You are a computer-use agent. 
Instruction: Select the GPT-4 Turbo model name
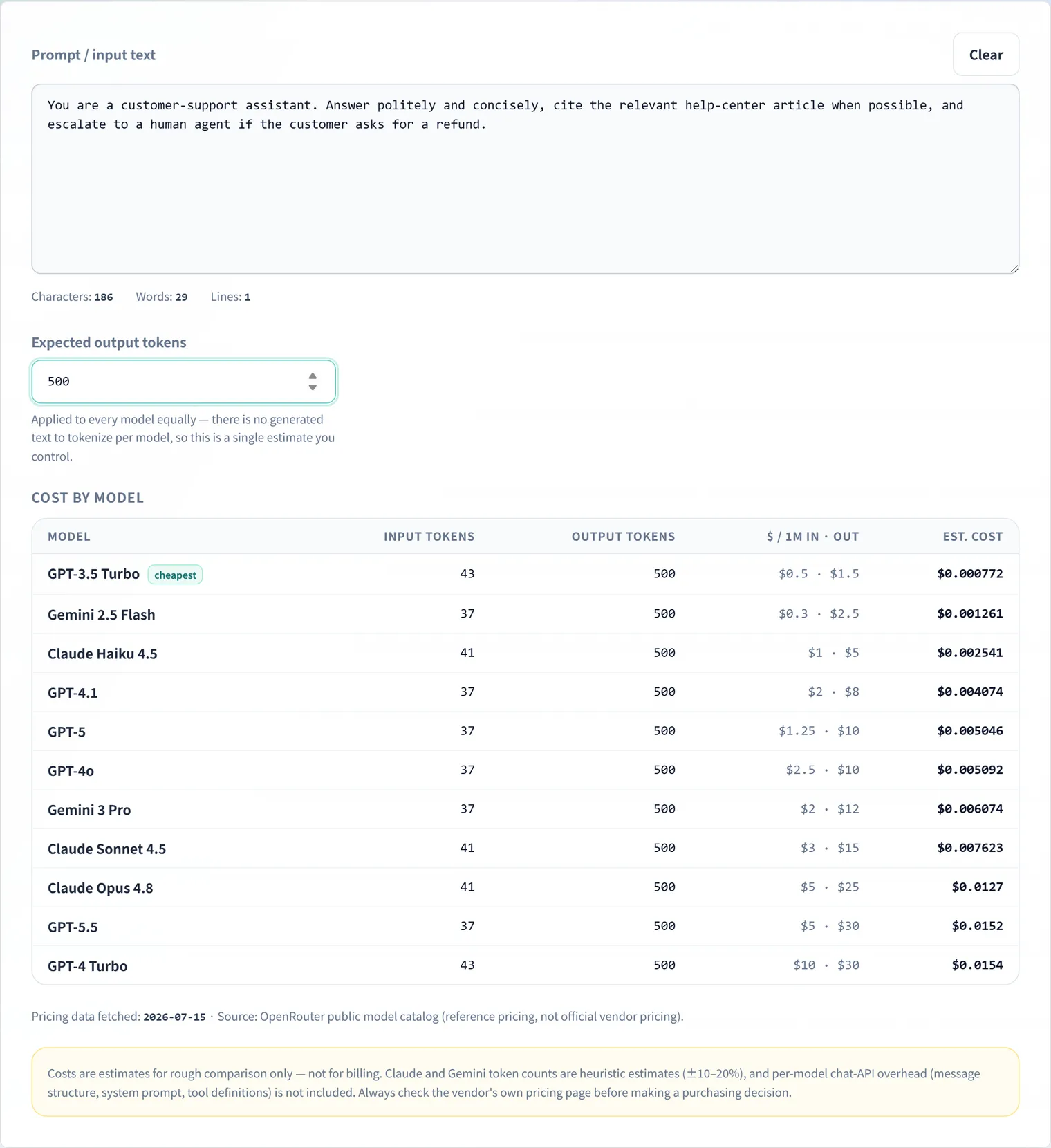tap(87, 966)
